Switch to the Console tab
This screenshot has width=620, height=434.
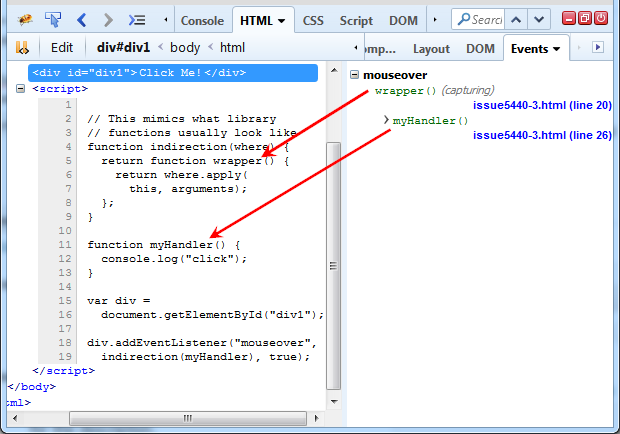tap(202, 21)
